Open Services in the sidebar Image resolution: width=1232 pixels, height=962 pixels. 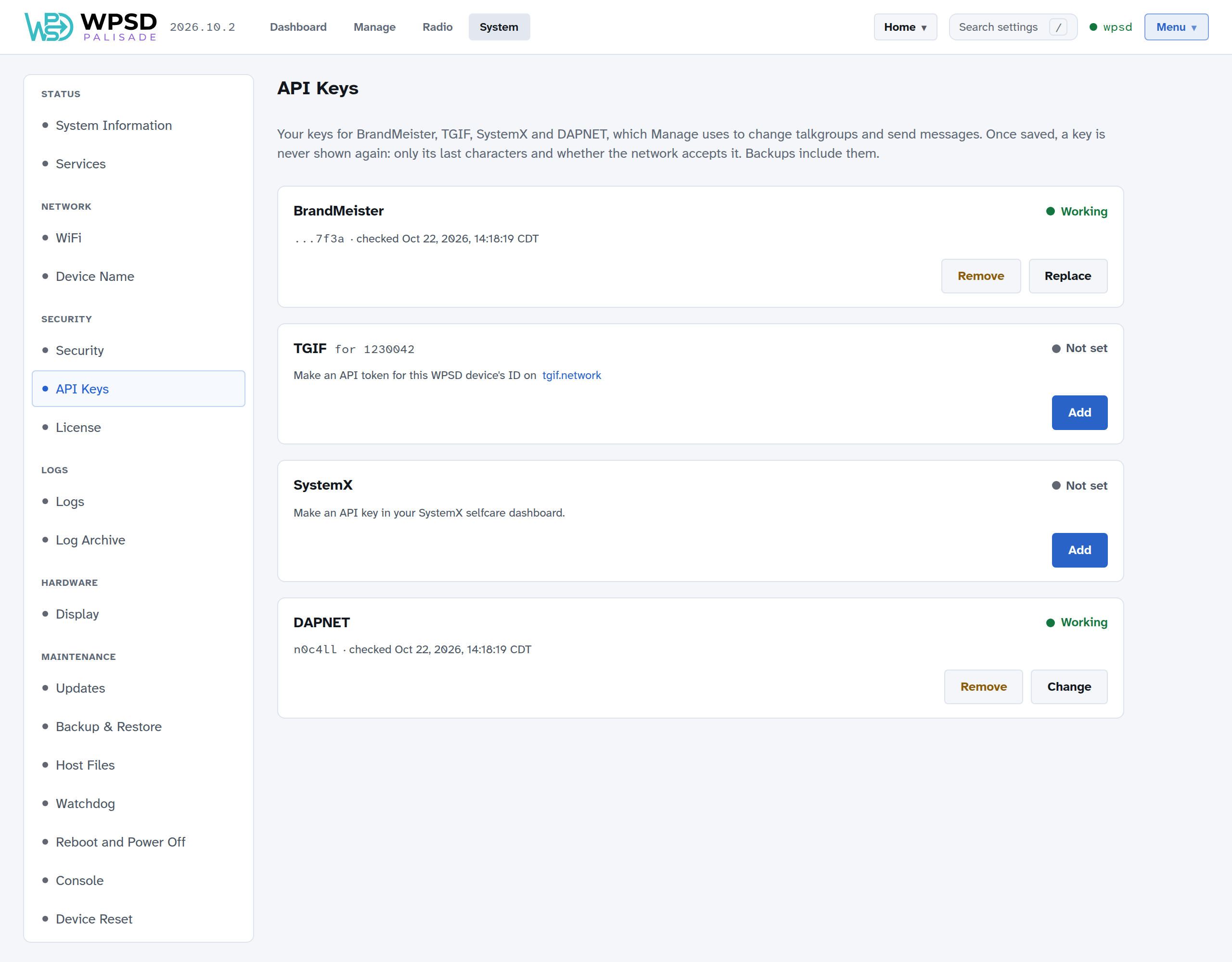coord(138,164)
